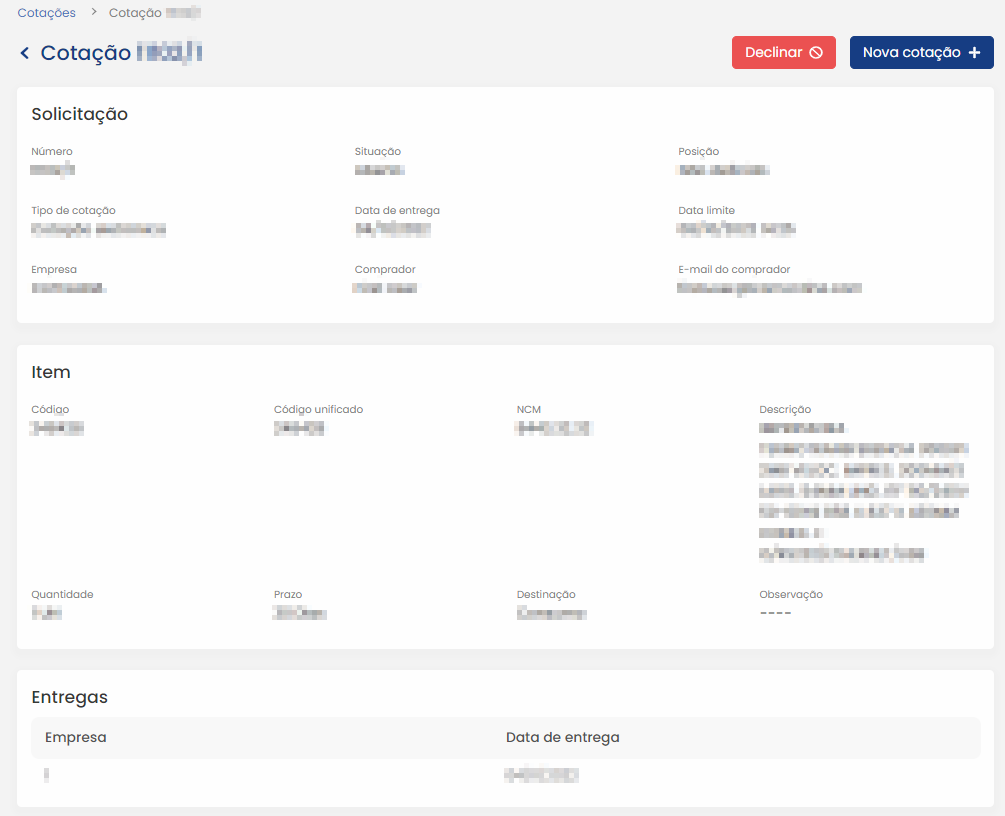Click the blurred E-mail do comprador value
The width and height of the screenshot is (1005, 816).
point(769,288)
